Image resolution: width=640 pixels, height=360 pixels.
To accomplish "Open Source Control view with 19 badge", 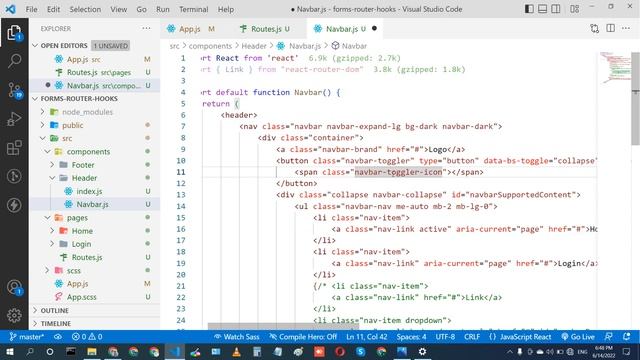I will pos(14,90).
